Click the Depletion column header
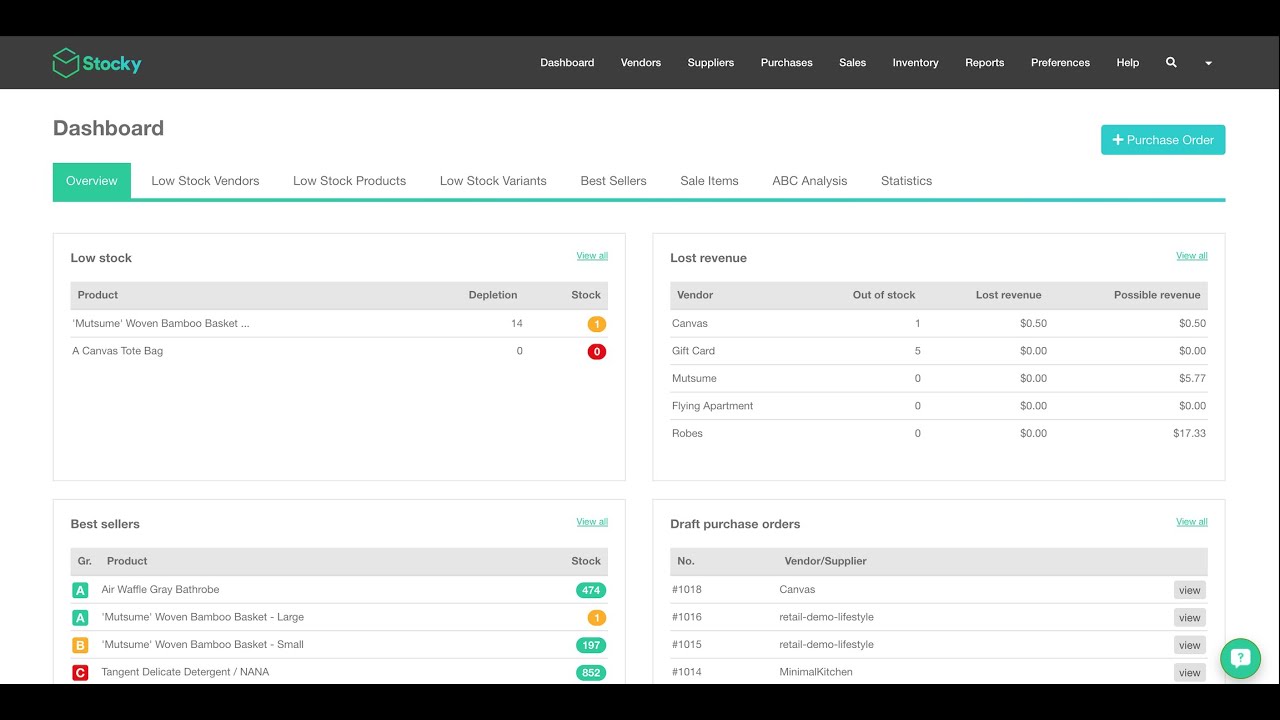This screenshot has height=720, width=1280. tap(493, 295)
